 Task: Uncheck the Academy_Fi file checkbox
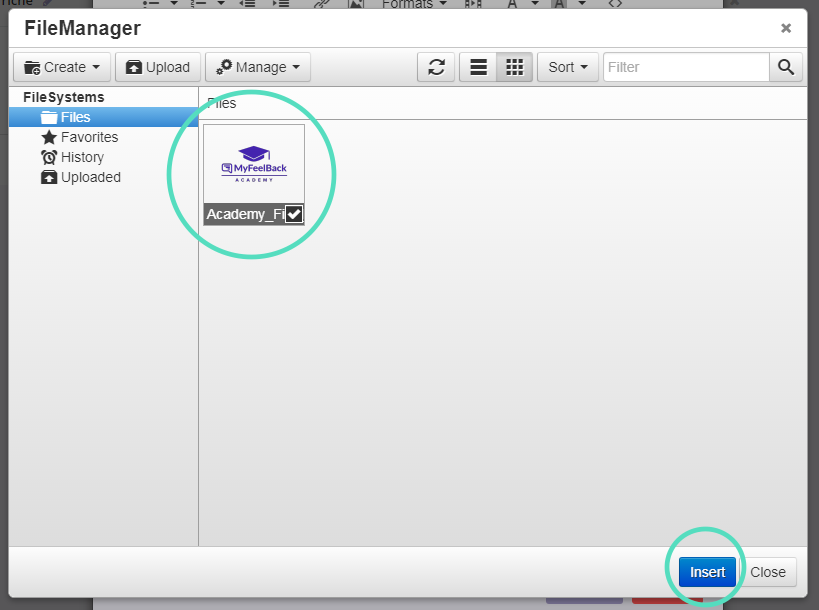coord(294,214)
